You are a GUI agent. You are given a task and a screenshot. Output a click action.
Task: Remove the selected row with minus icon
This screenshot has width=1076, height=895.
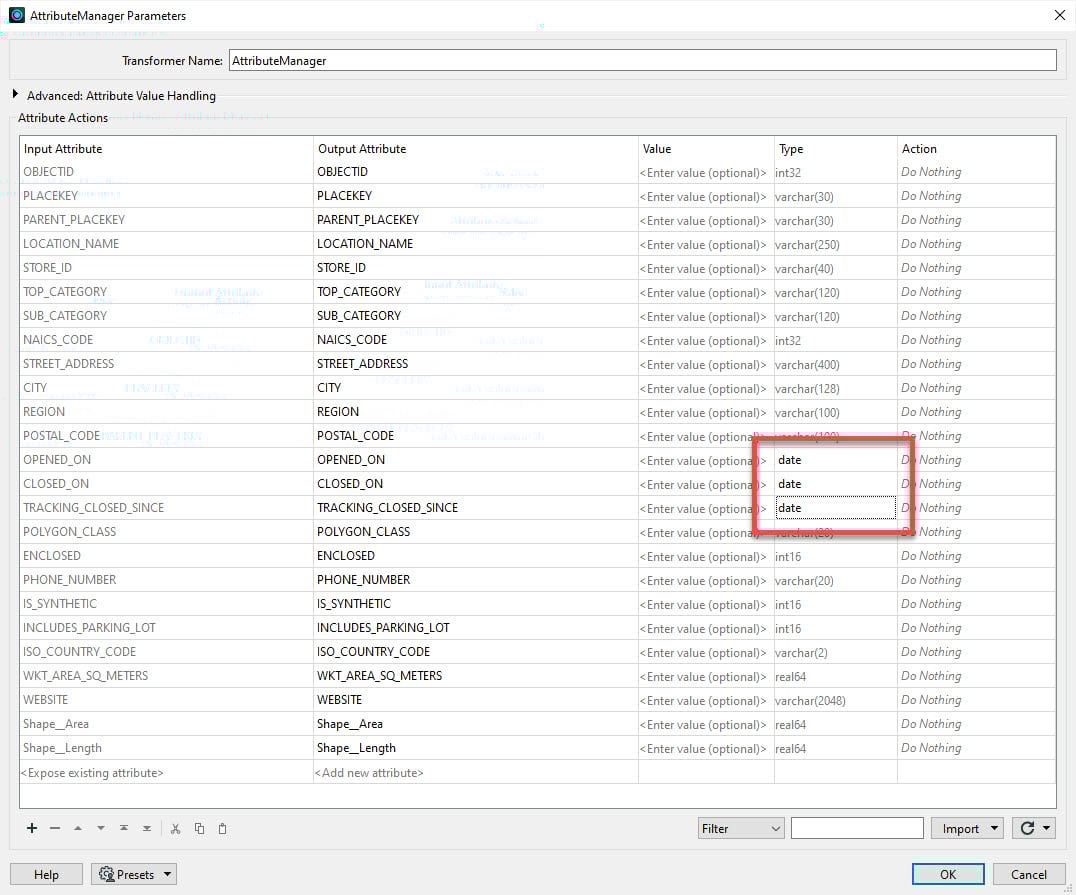(55, 828)
